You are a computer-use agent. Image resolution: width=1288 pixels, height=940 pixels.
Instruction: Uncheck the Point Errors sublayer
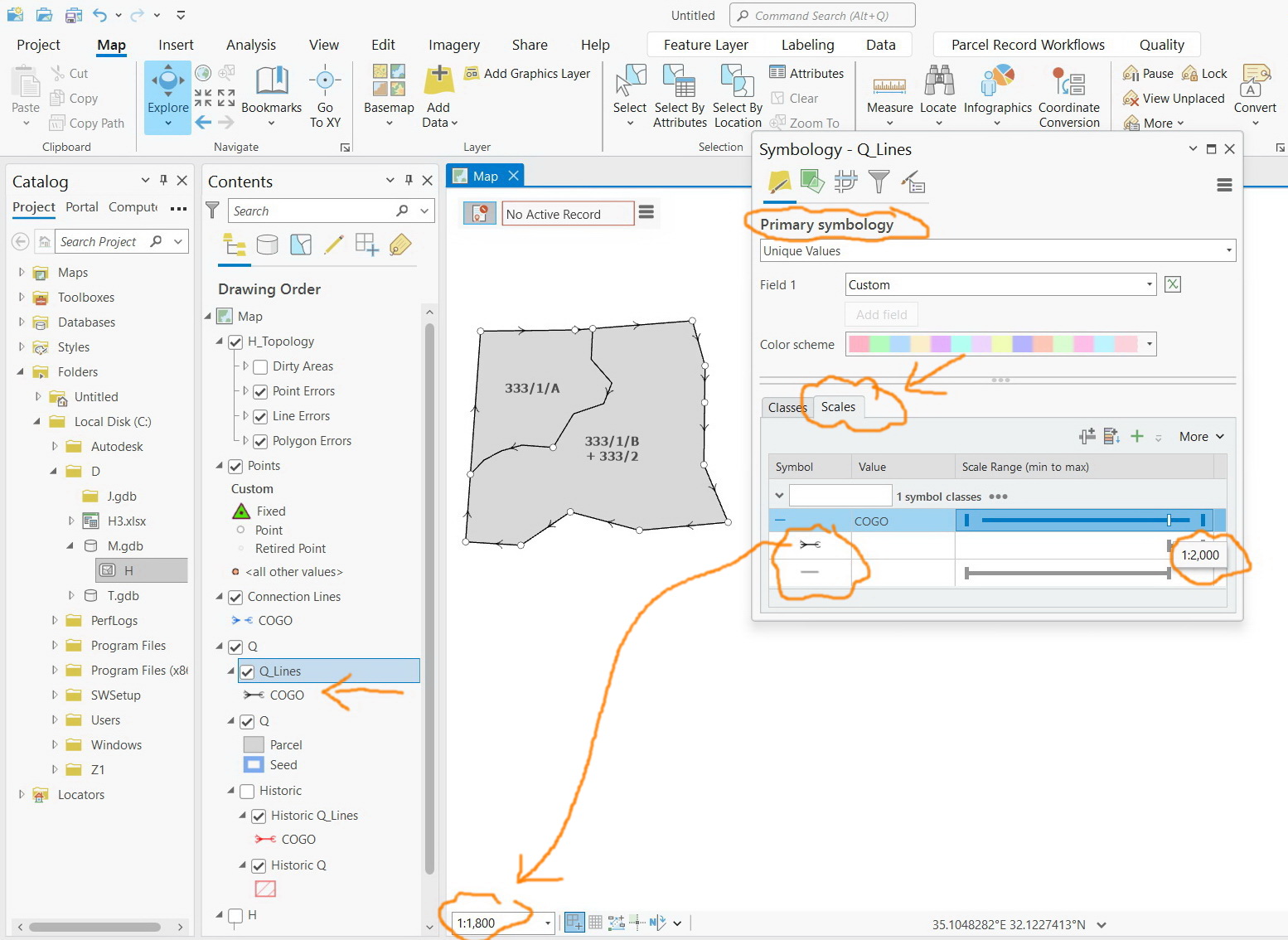(x=260, y=391)
